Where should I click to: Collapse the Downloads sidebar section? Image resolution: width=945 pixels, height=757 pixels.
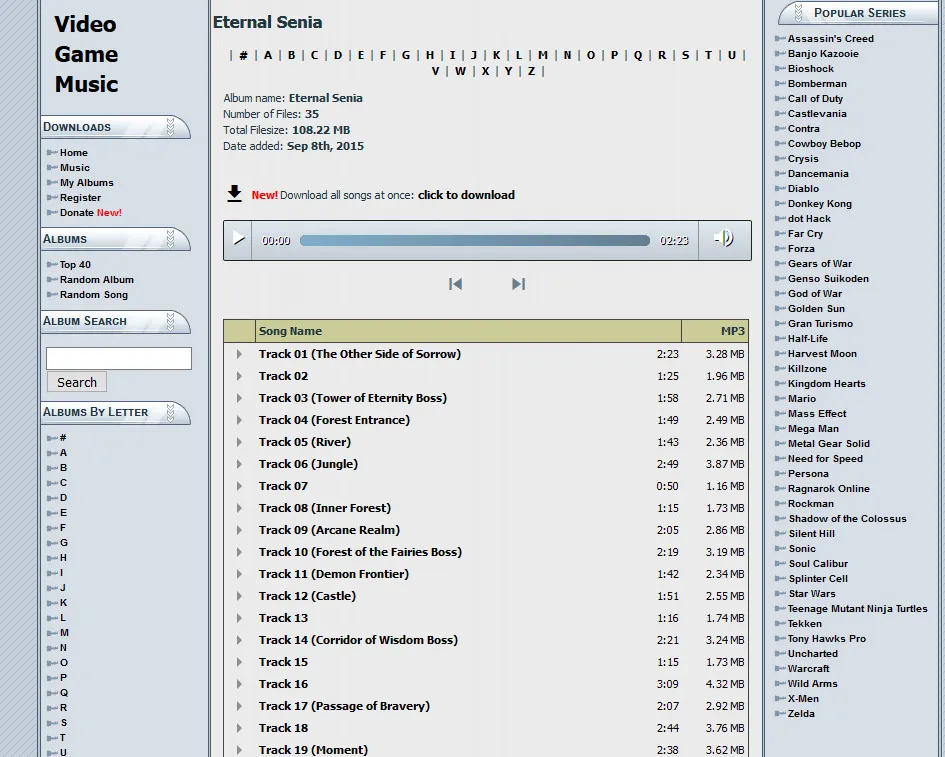click(x=171, y=127)
